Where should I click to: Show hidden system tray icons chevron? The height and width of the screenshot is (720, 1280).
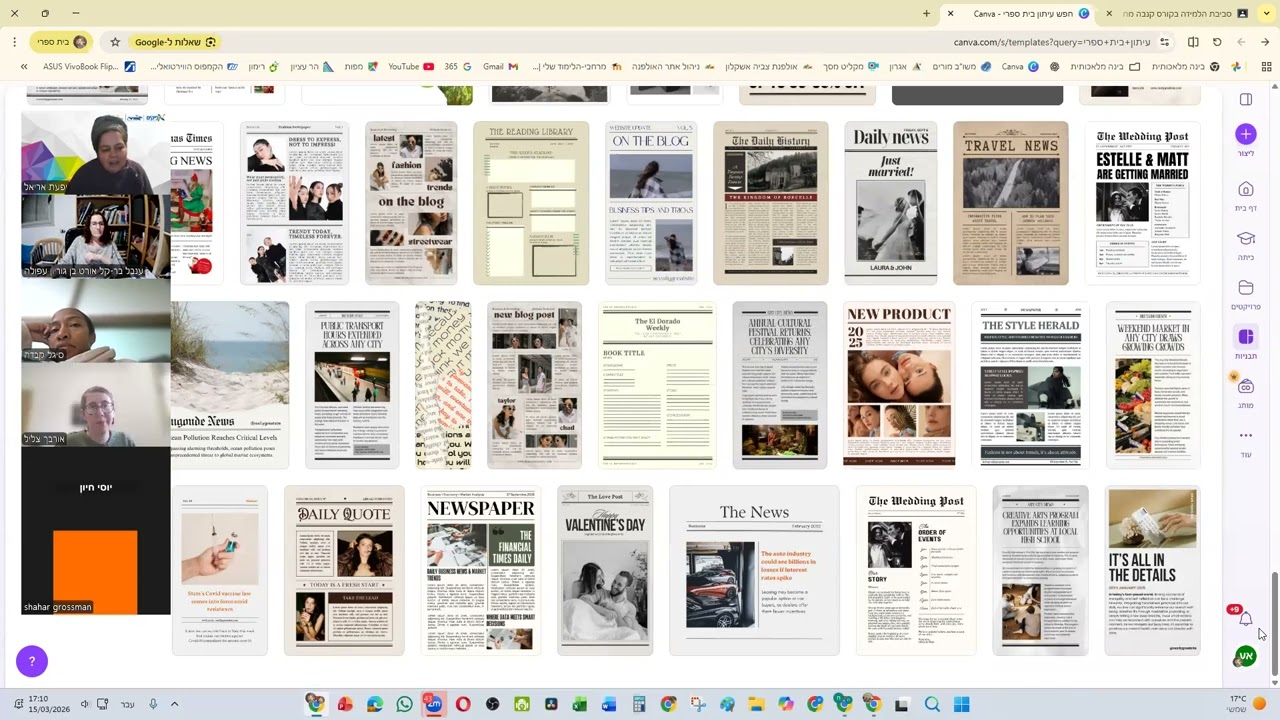point(174,704)
